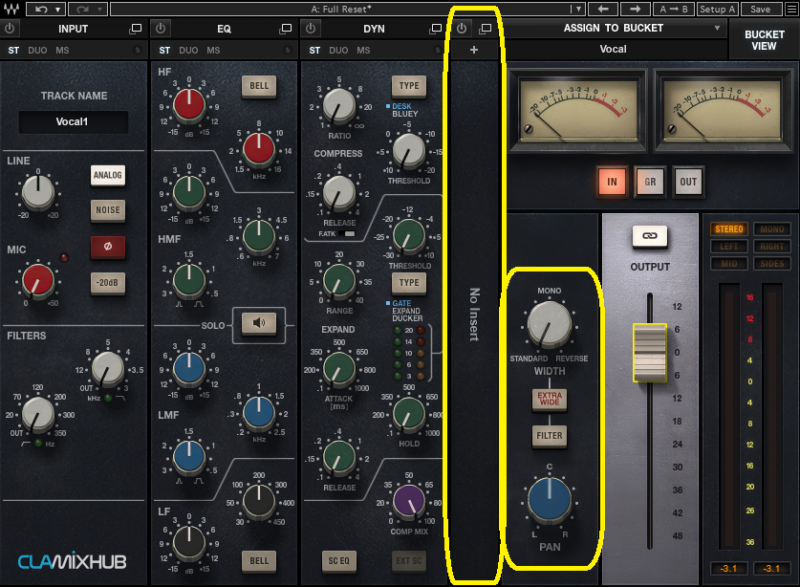Toggle the output fader link icon
Viewport: 800px width, 587px height.
[x=649, y=237]
